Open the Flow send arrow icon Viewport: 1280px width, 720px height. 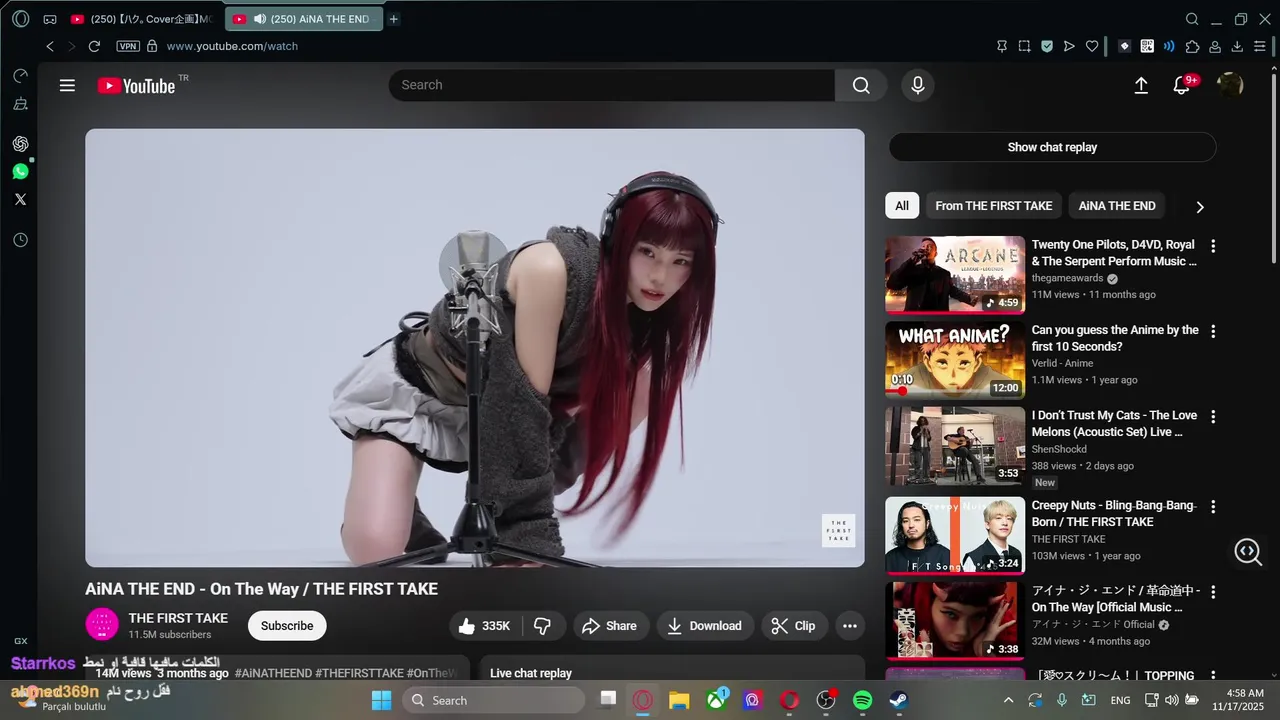pos(1069,46)
